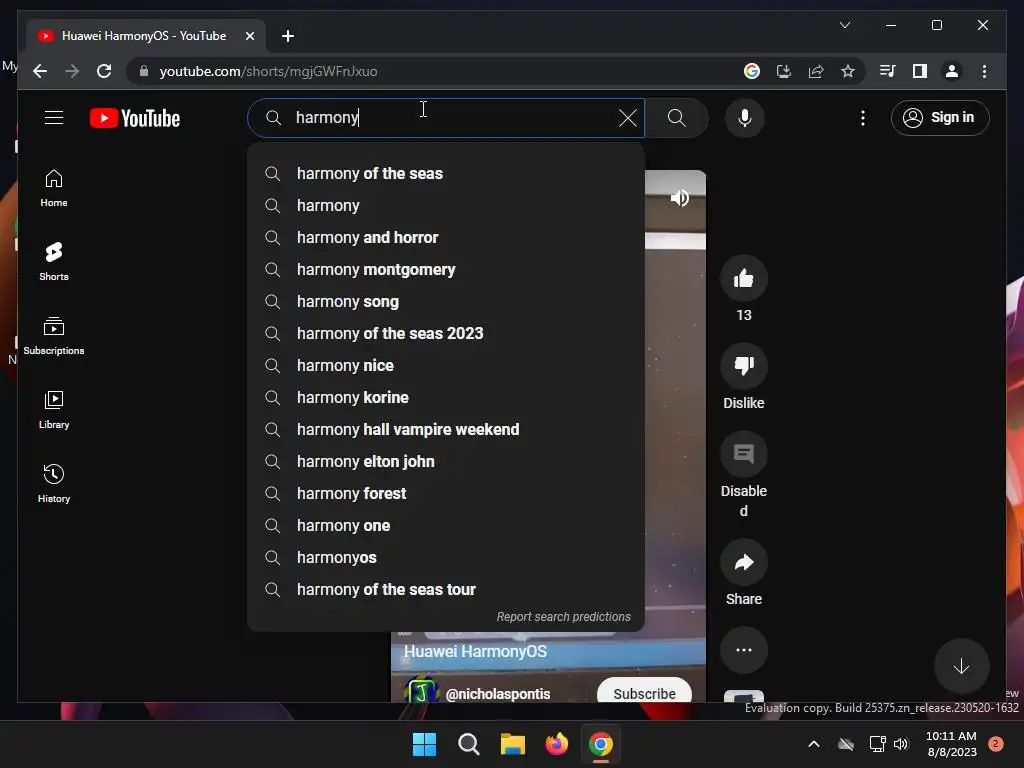Dislike the short with thumbs down
Screen dimensions: 1024x768
744,366
